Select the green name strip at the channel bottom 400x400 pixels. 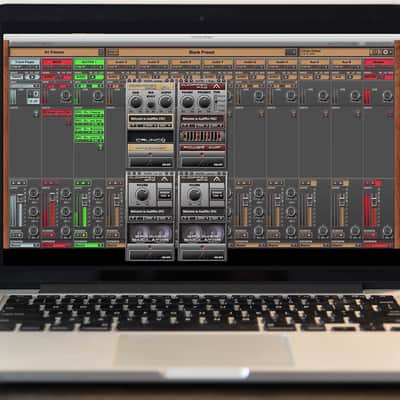tap(89, 245)
